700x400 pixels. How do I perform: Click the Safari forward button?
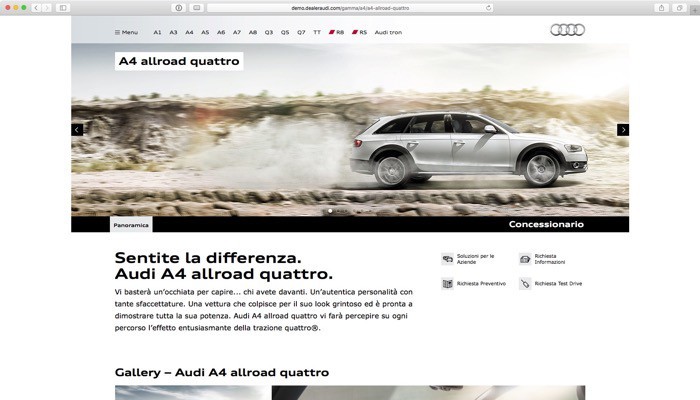click(46, 8)
